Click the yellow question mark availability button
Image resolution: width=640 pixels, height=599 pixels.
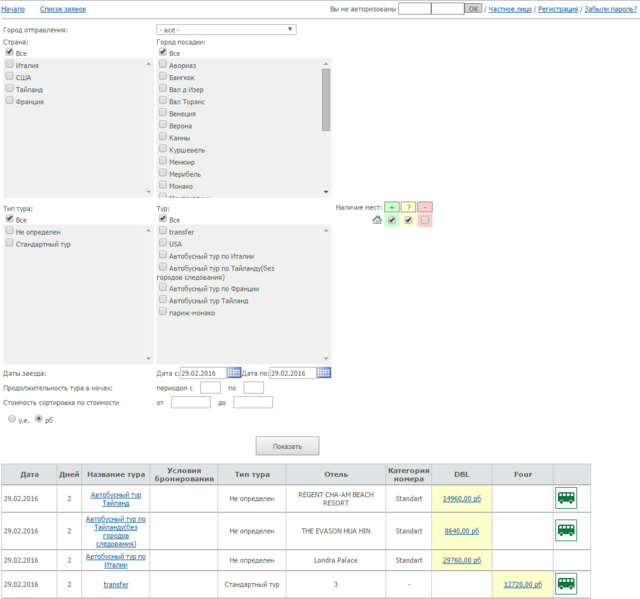(408, 206)
